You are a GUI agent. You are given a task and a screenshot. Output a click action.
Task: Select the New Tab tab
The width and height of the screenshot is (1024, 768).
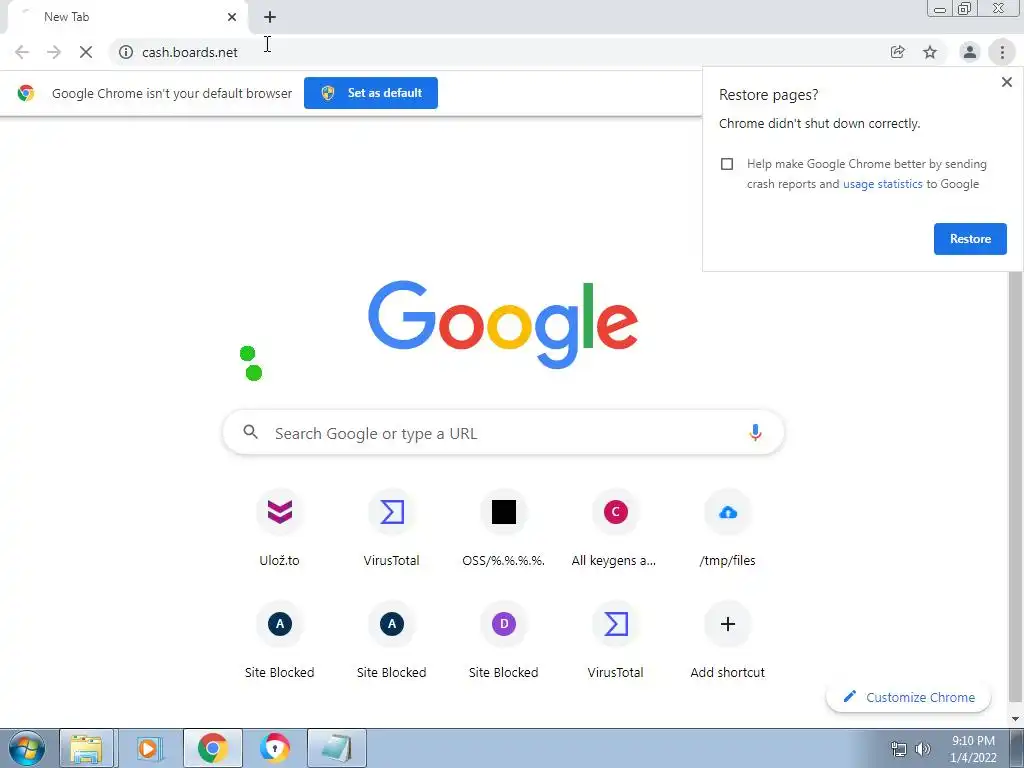click(127, 17)
